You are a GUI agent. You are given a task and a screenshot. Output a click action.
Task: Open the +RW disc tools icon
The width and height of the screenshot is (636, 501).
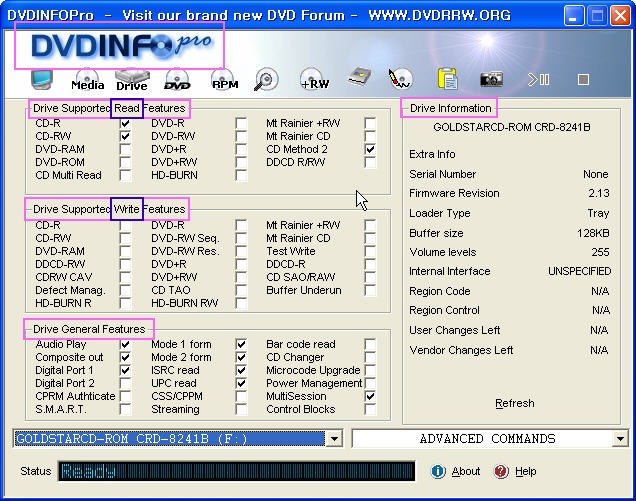314,80
